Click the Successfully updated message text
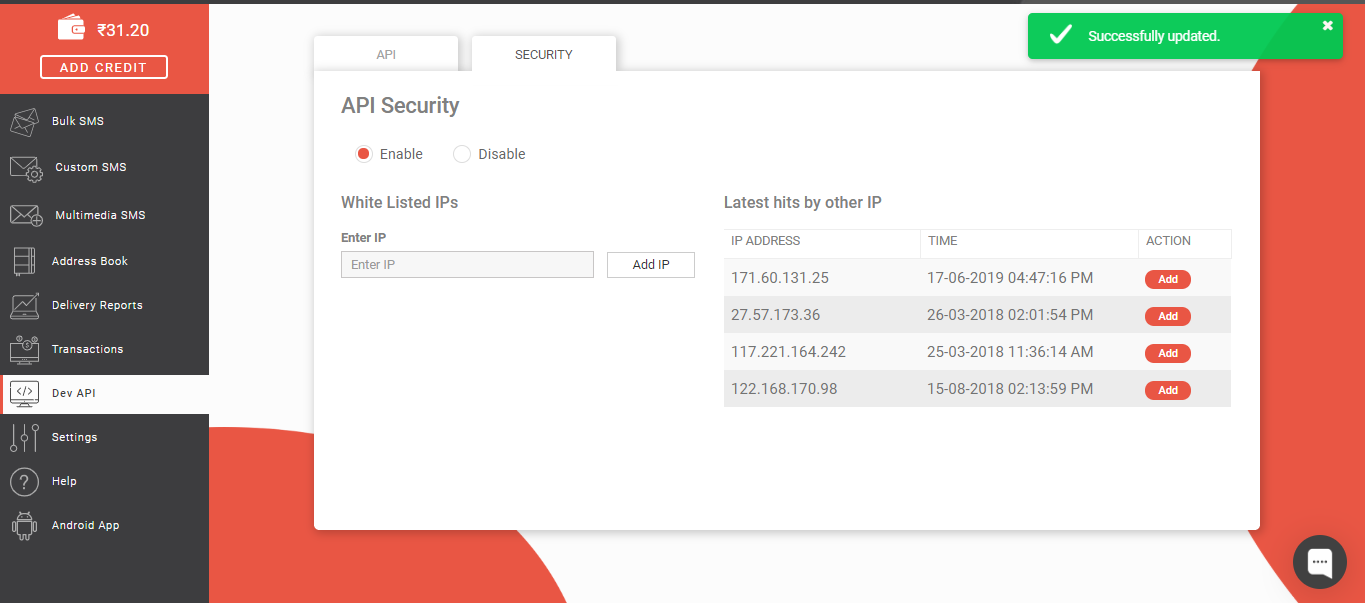This screenshot has width=1365, height=603. tap(1154, 36)
